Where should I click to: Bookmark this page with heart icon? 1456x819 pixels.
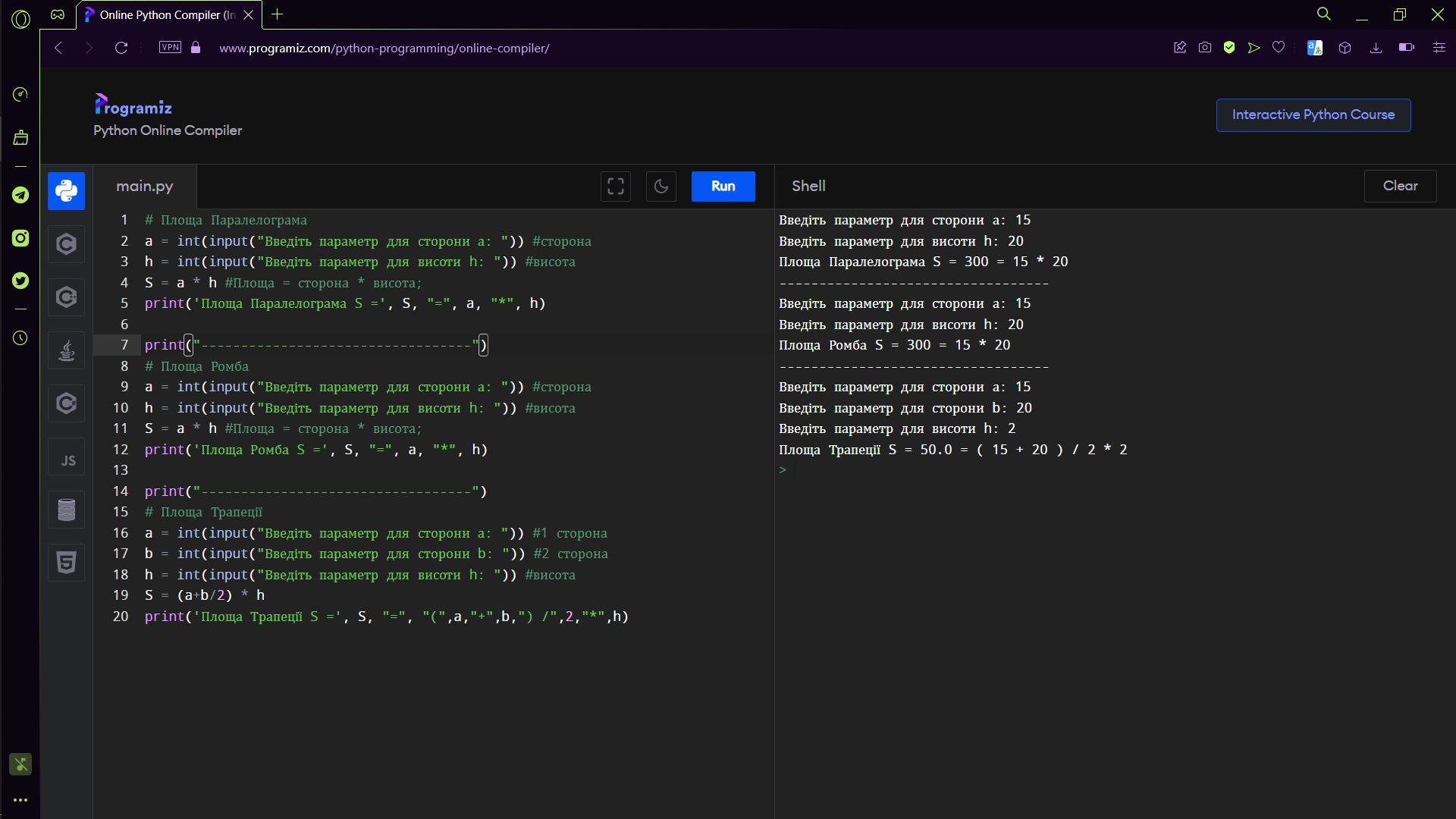tap(1279, 48)
